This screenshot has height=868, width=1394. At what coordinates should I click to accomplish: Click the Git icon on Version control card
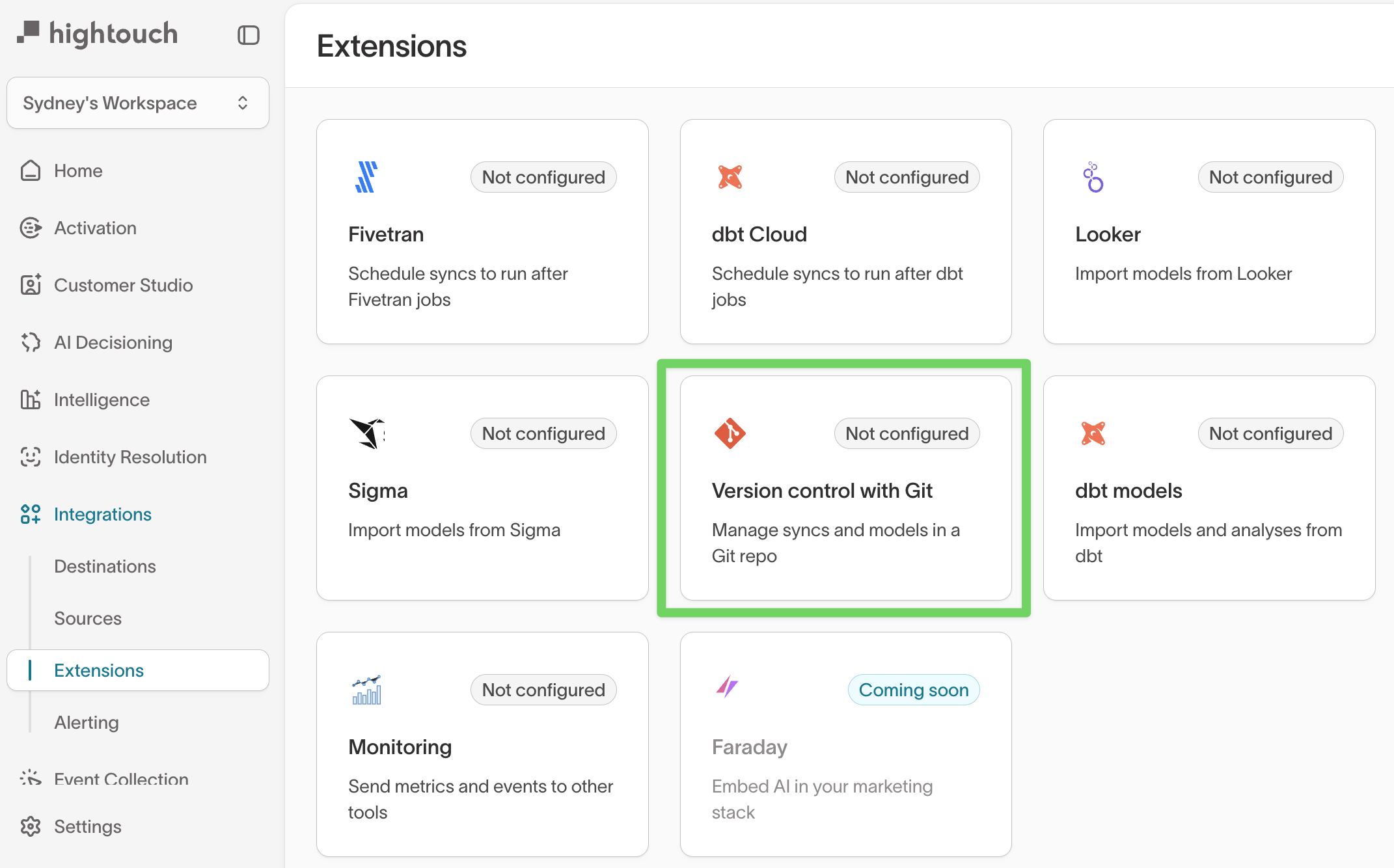click(x=730, y=433)
